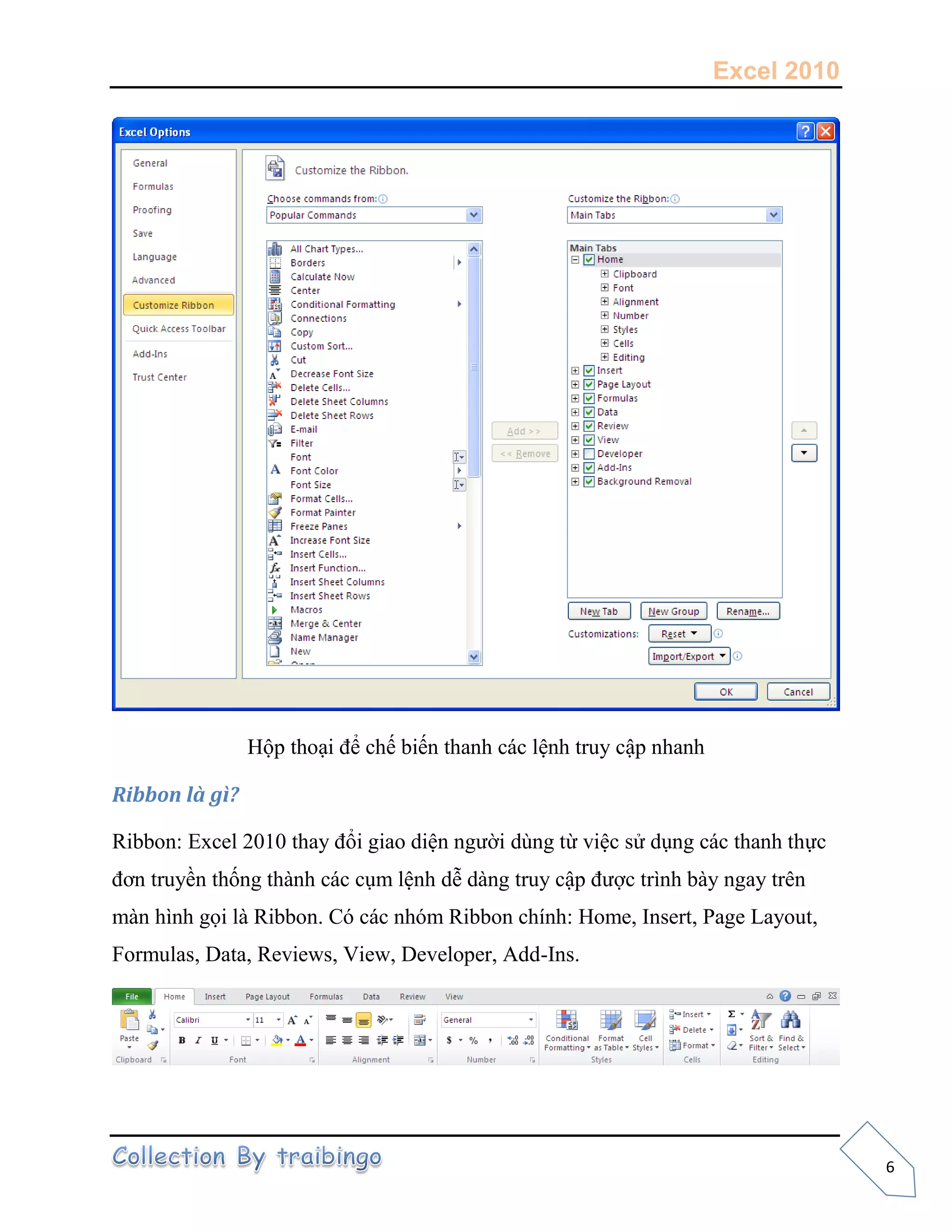Screen dimensions: 952x1232
Task: Toggle the Formulas main tab checkbox
Action: pos(589,398)
